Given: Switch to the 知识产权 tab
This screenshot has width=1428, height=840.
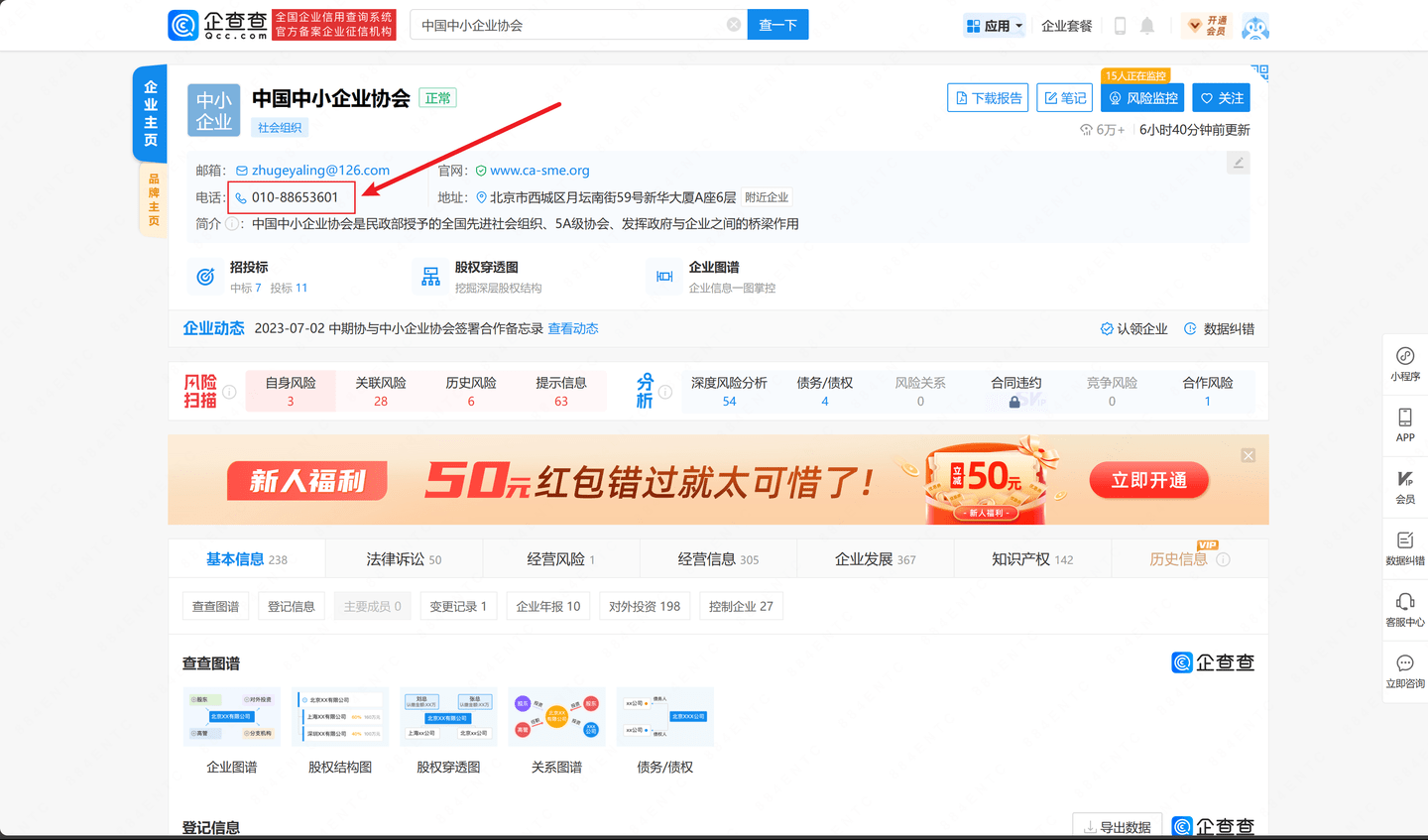Looking at the screenshot, I should pyautogui.click(x=1032, y=559).
